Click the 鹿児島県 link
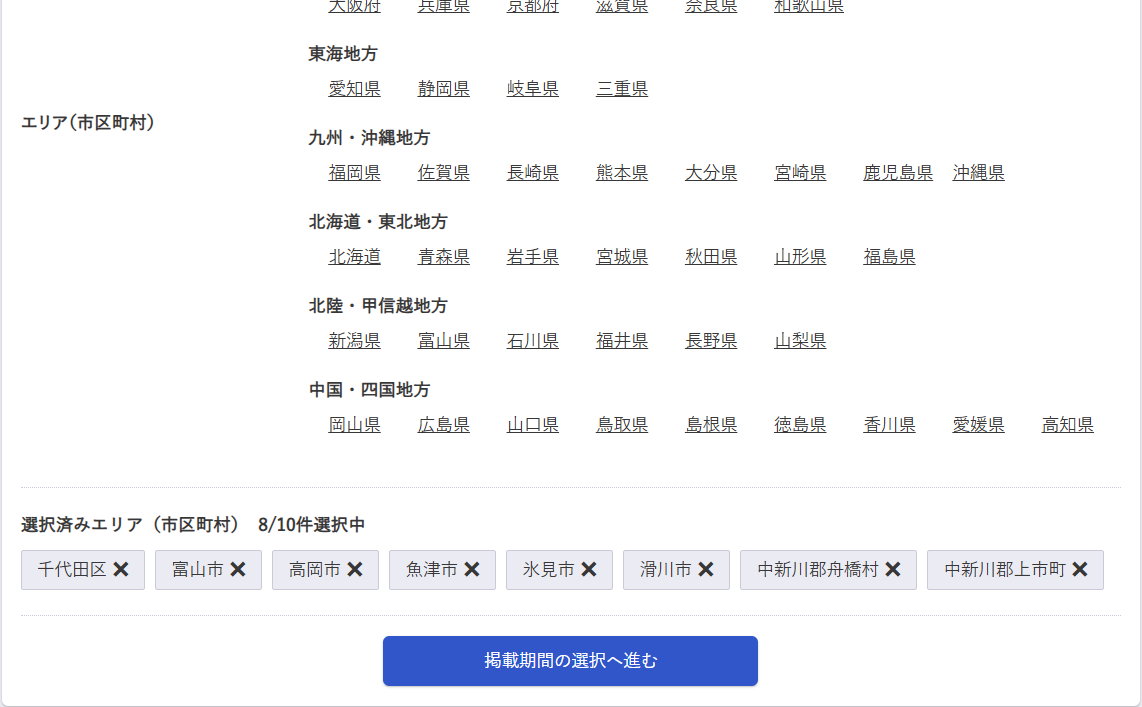 [x=898, y=173]
